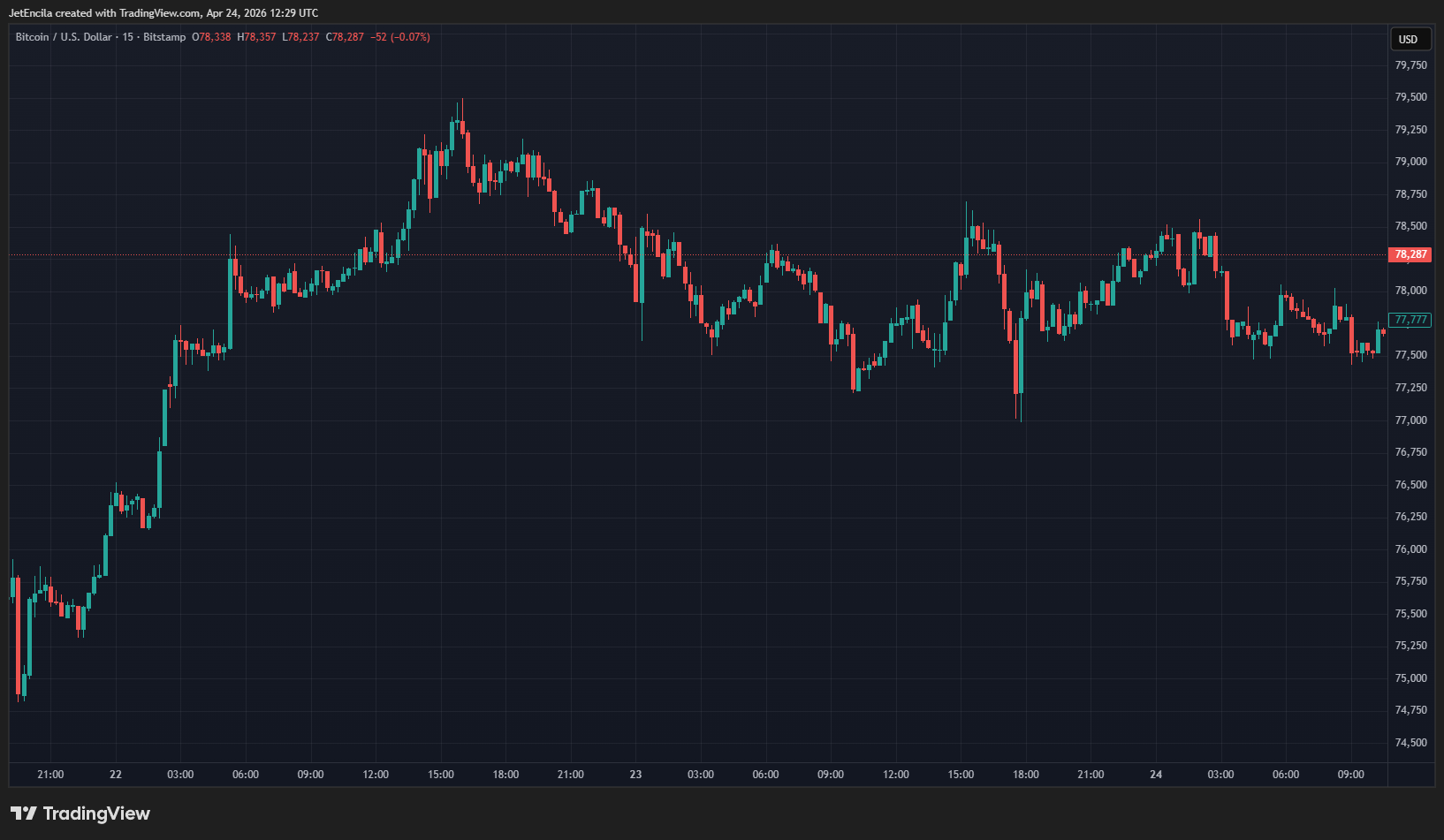Click the red 78,287 current price label
1444x840 pixels.
(x=1410, y=254)
